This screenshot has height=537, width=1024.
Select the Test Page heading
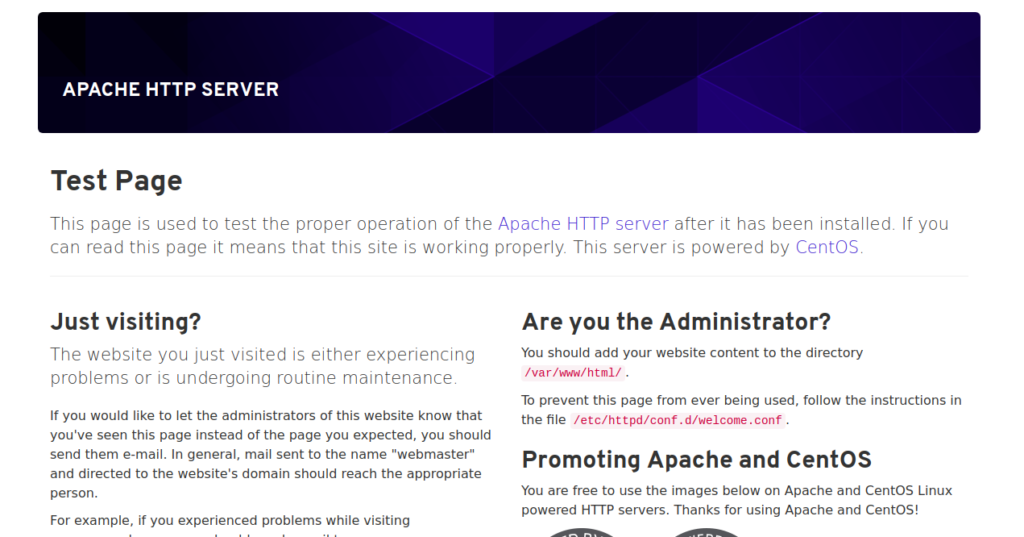pyautogui.click(x=116, y=181)
